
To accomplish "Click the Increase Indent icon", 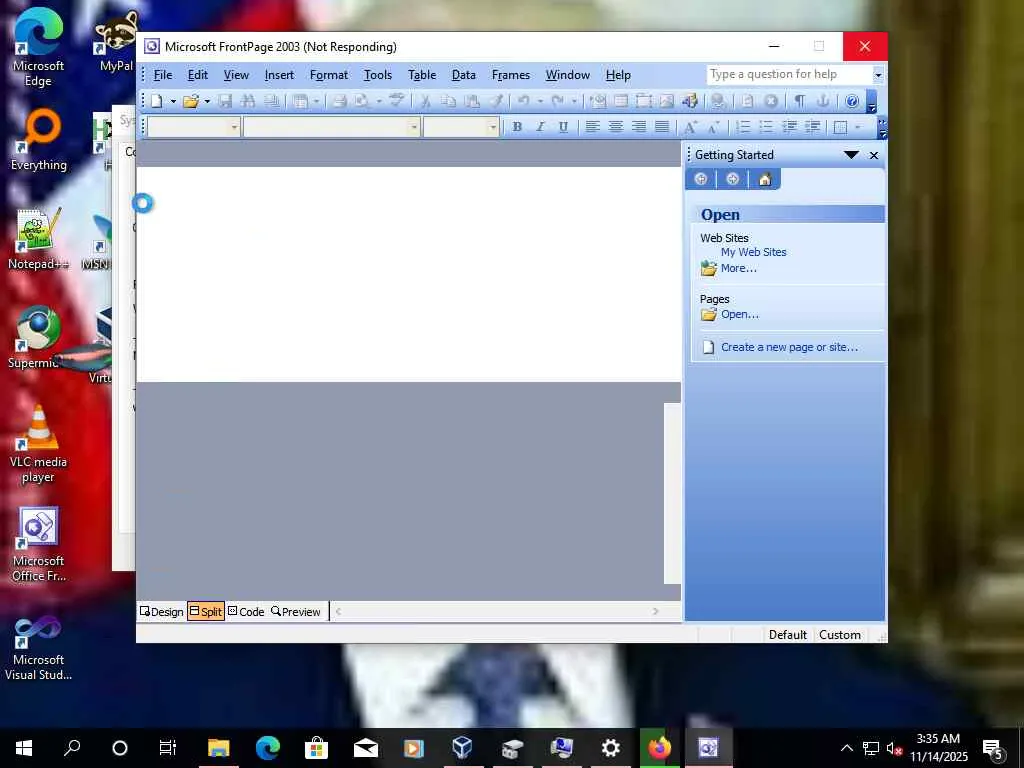I will [812, 127].
